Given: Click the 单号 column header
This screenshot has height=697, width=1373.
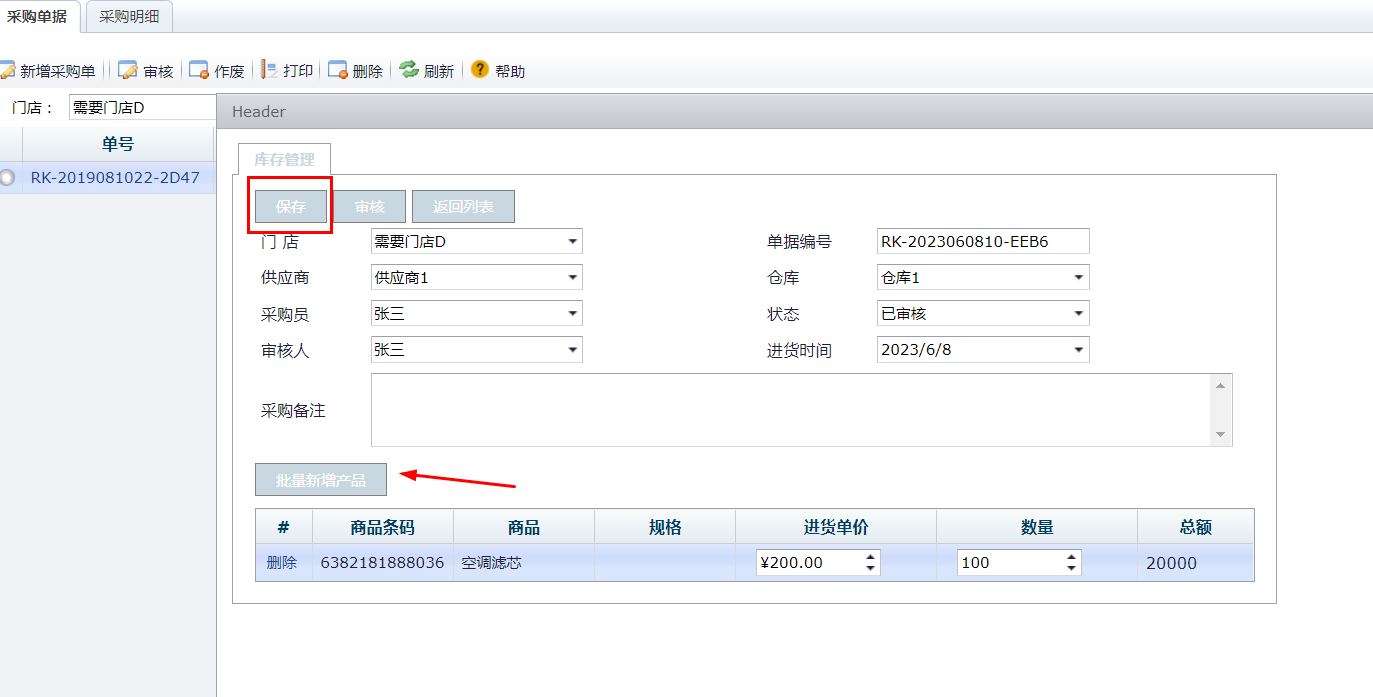Looking at the screenshot, I should pos(118,144).
